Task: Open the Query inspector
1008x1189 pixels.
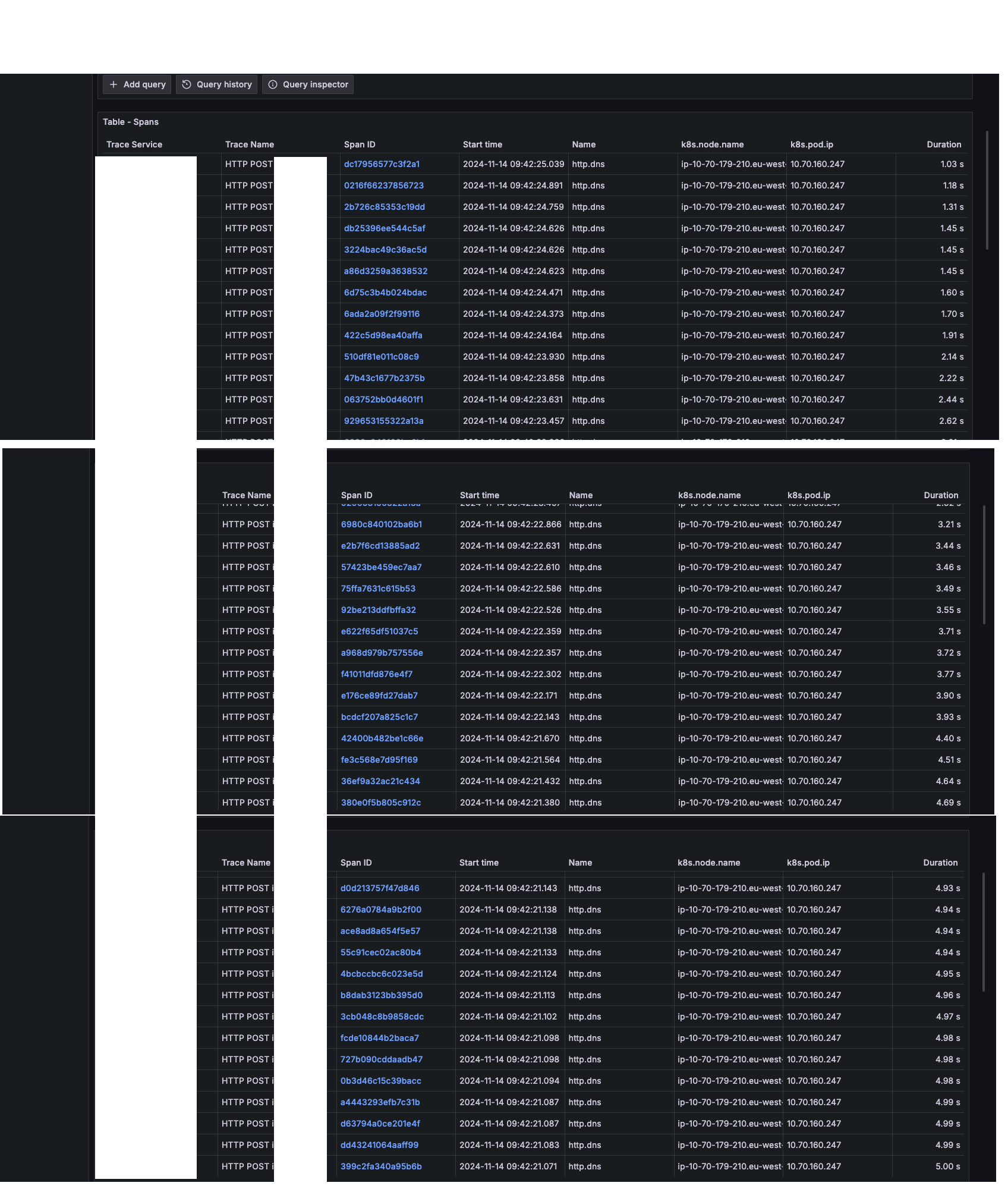Action: (308, 84)
